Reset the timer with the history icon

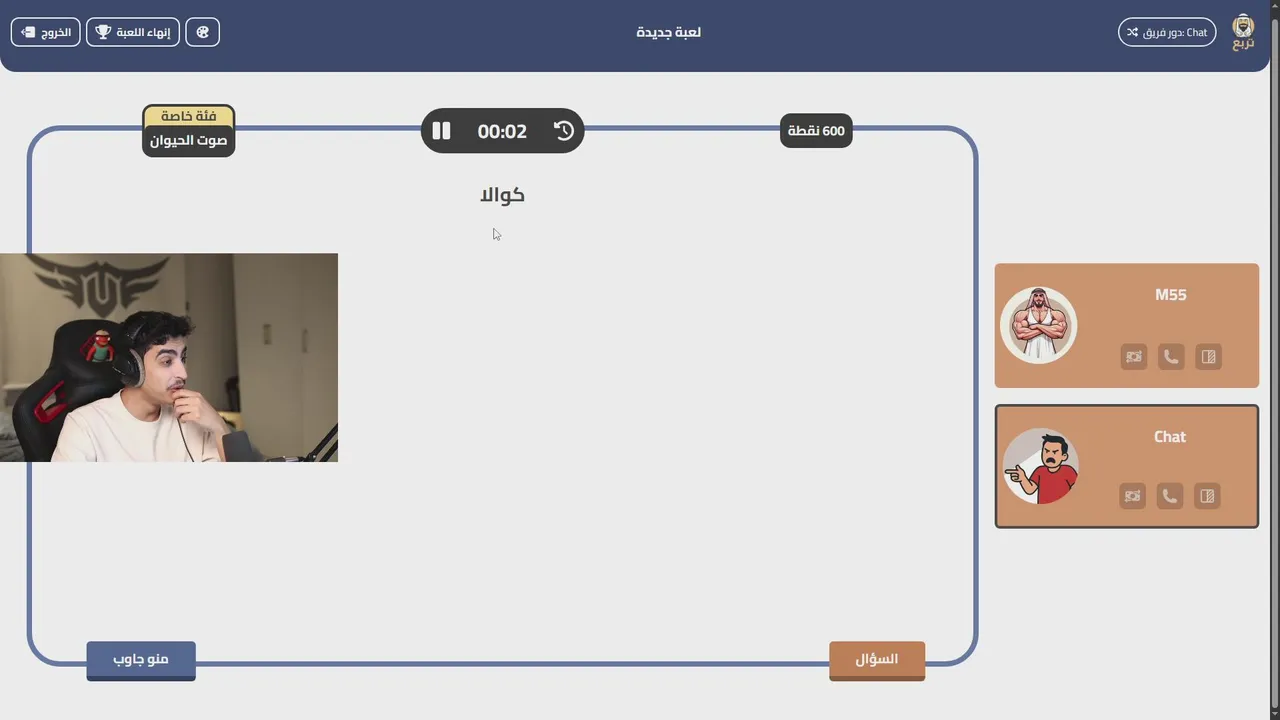pyautogui.click(x=564, y=131)
